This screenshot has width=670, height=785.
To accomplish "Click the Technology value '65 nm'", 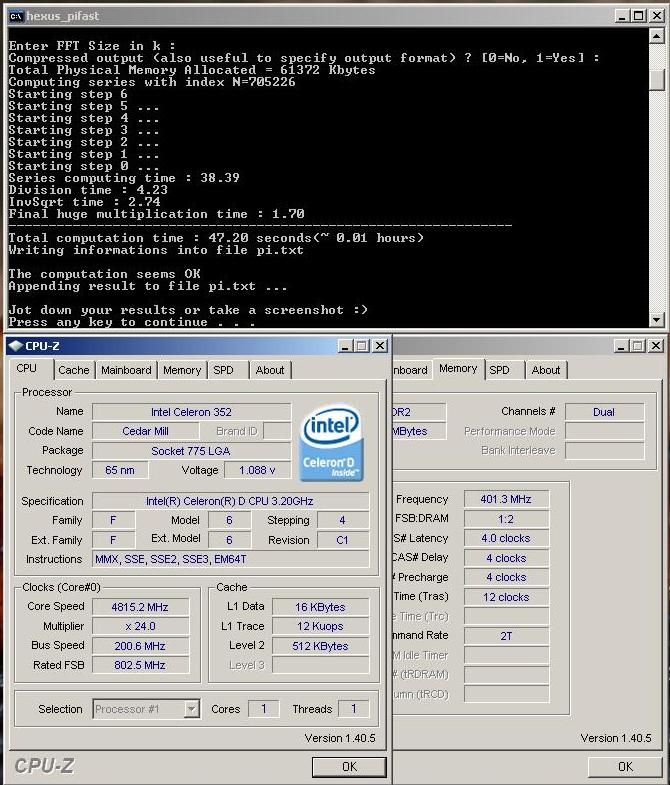I will (x=120, y=470).
